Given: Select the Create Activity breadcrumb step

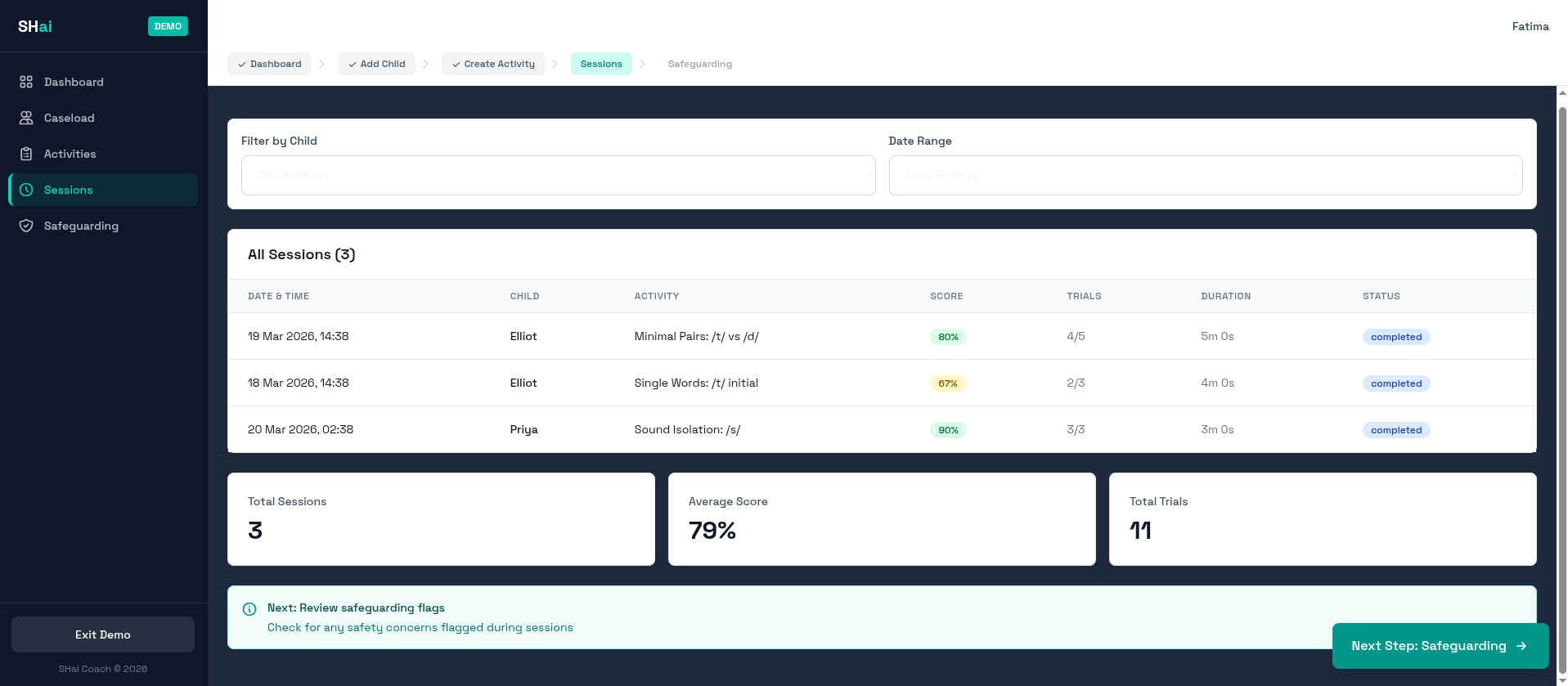Looking at the screenshot, I should (x=492, y=64).
